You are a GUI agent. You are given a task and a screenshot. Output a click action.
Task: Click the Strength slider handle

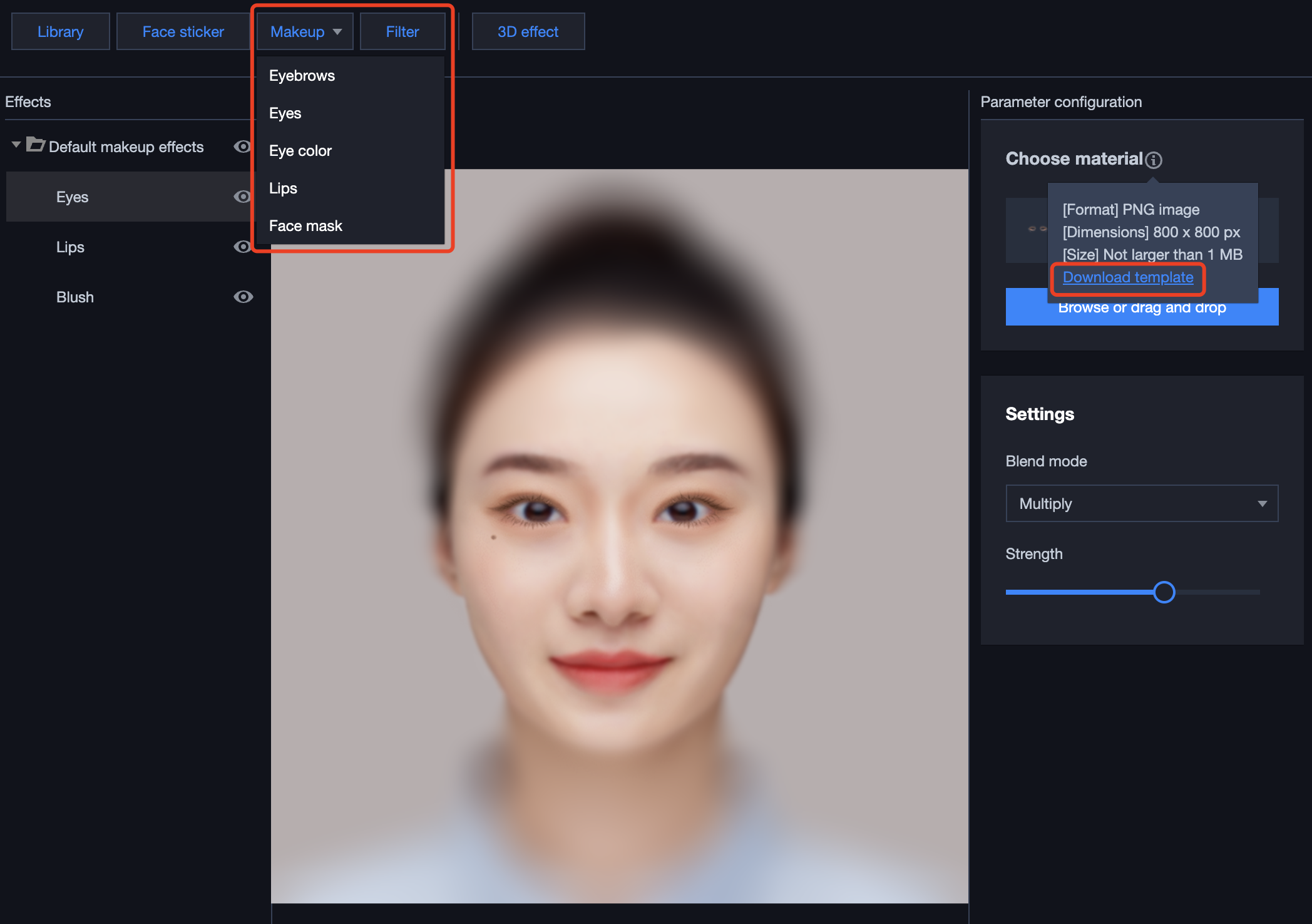click(1164, 592)
